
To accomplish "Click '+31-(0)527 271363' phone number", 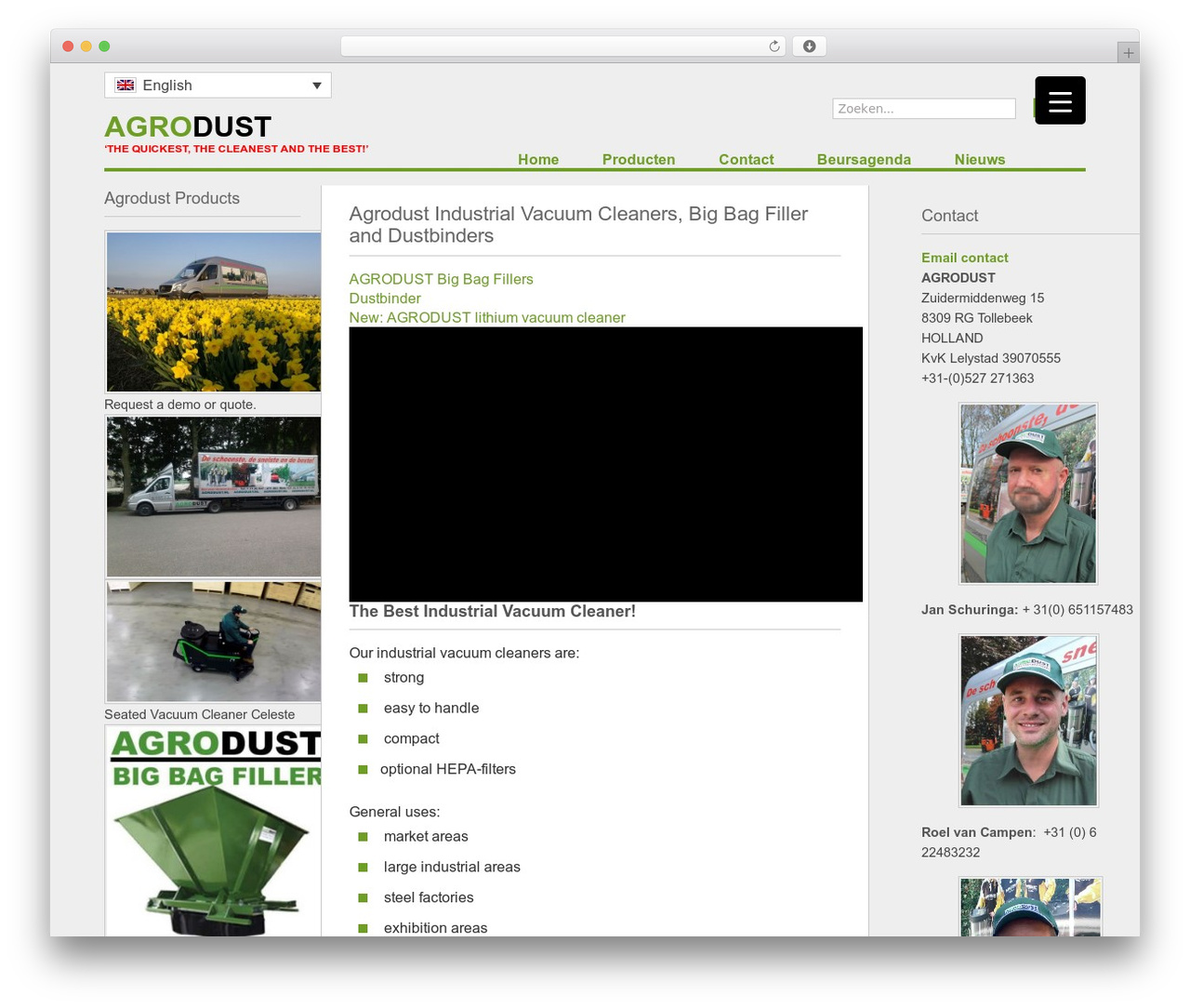I will pos(978,378).
